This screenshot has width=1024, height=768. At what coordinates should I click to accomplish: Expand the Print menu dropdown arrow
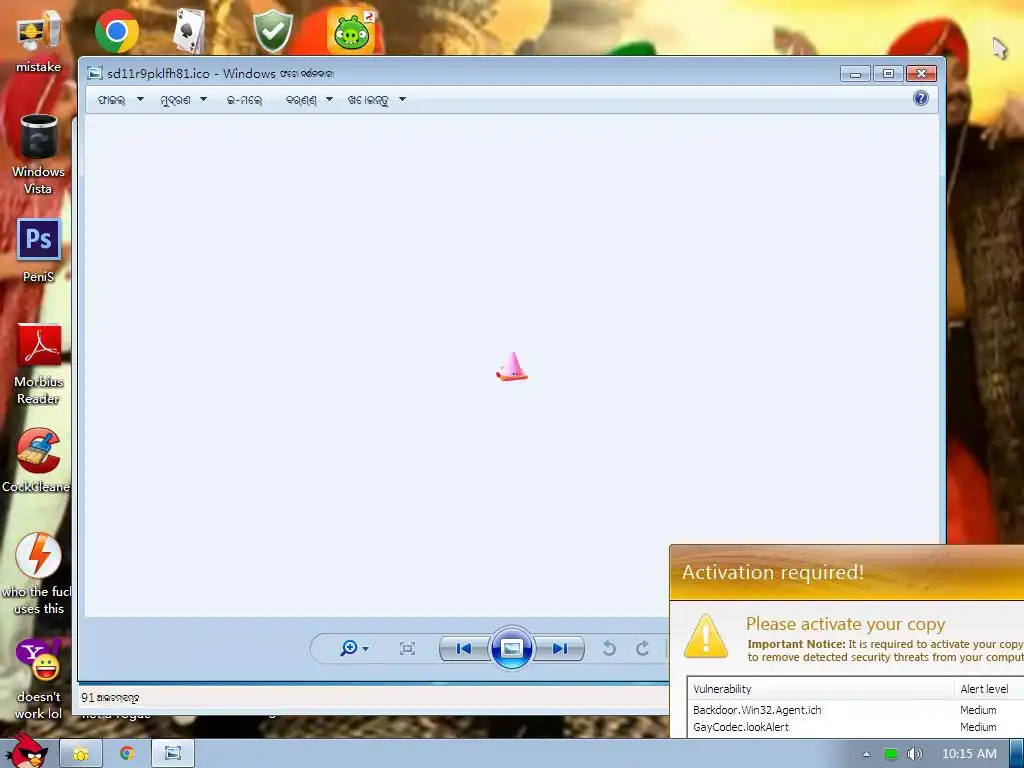203,99
